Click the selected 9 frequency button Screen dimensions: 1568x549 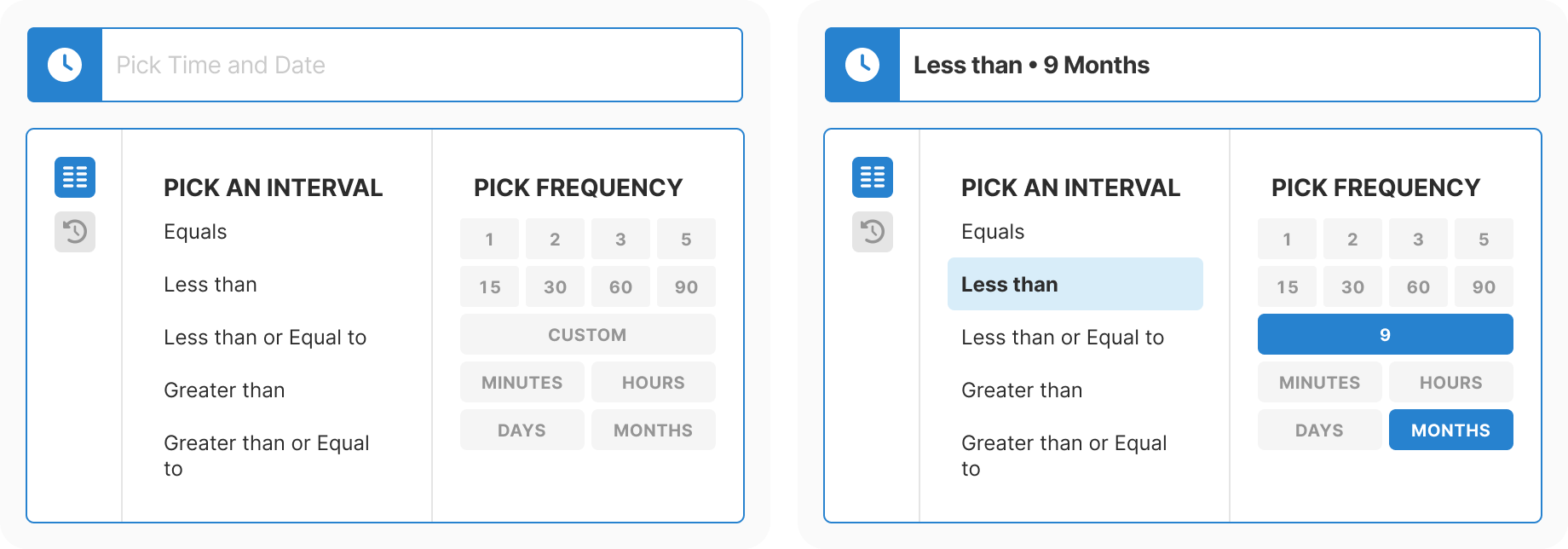pos(1384,334)
